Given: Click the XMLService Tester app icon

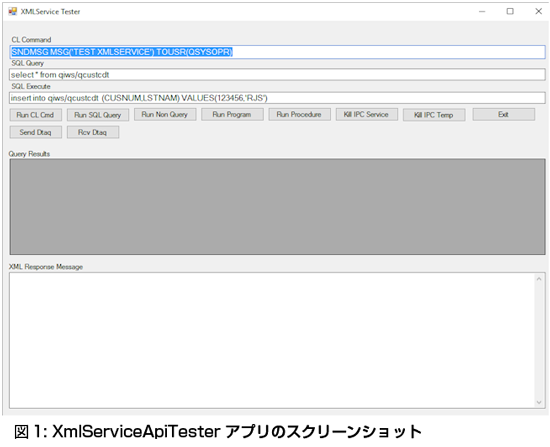Looking at the screenshot, I should 13,11.
